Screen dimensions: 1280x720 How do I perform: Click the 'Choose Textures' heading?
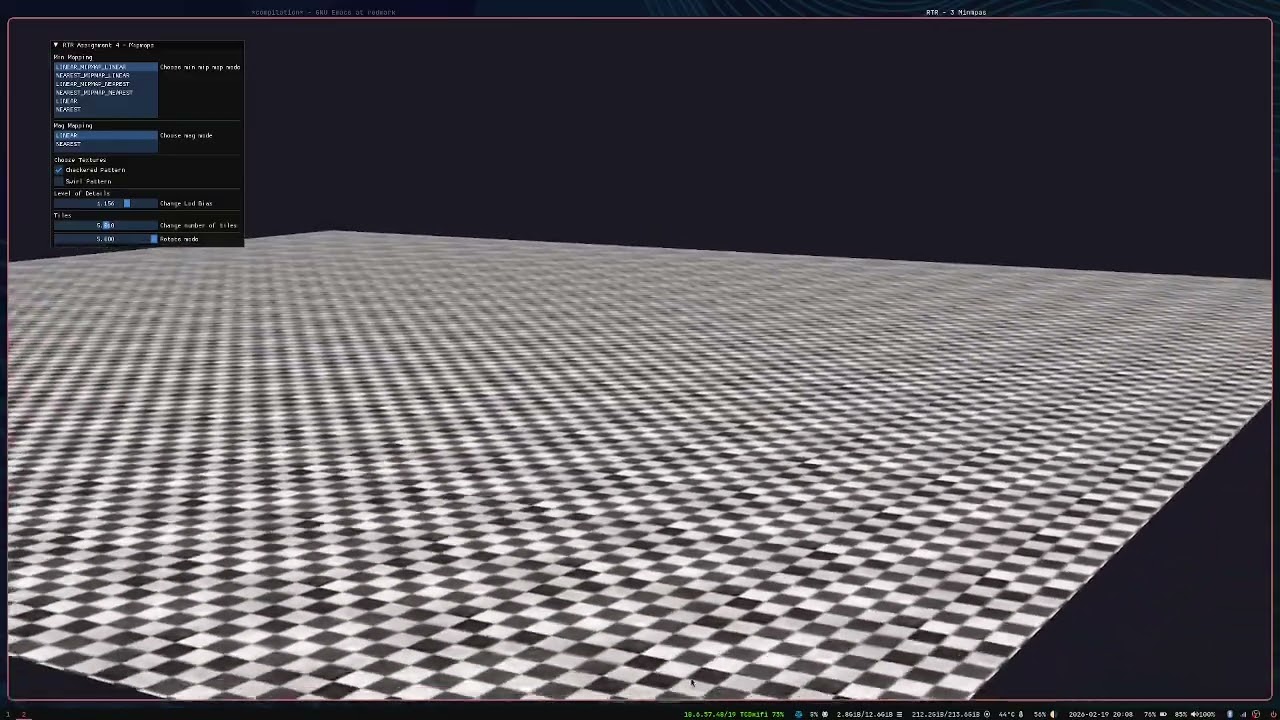[80, 160]
